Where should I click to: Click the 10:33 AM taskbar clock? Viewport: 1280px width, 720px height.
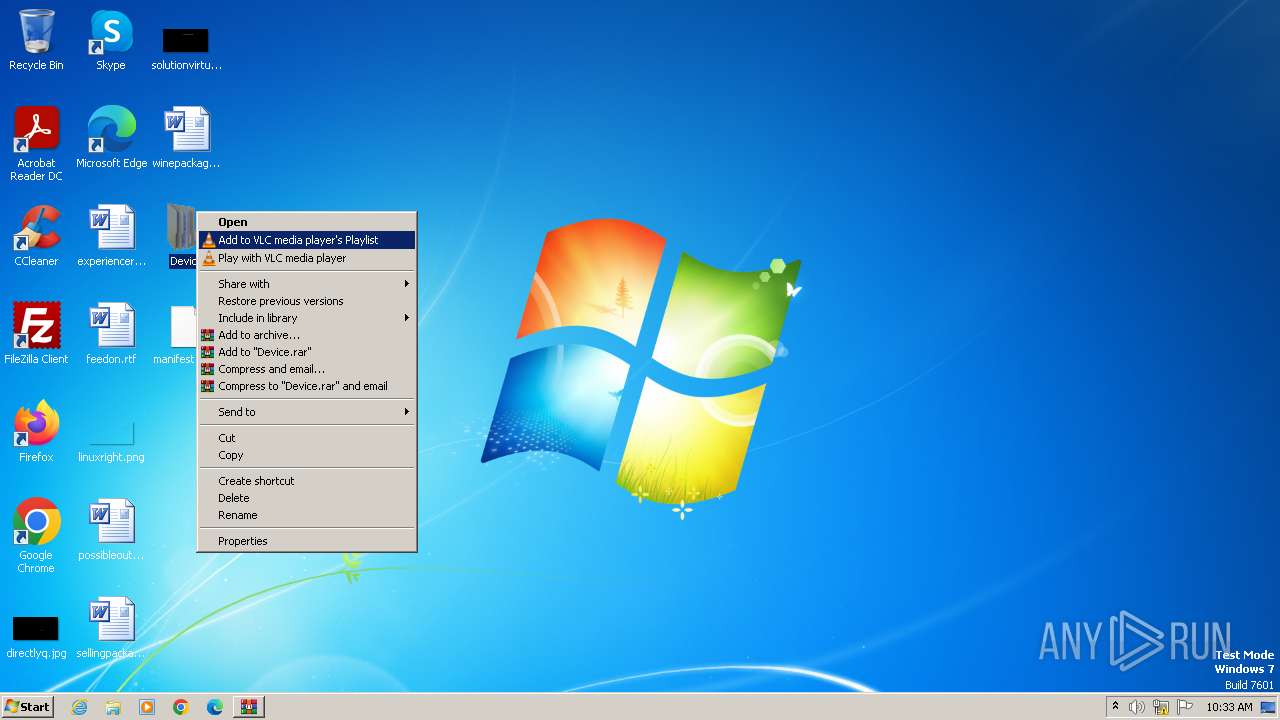click(x=1229, y=707)
